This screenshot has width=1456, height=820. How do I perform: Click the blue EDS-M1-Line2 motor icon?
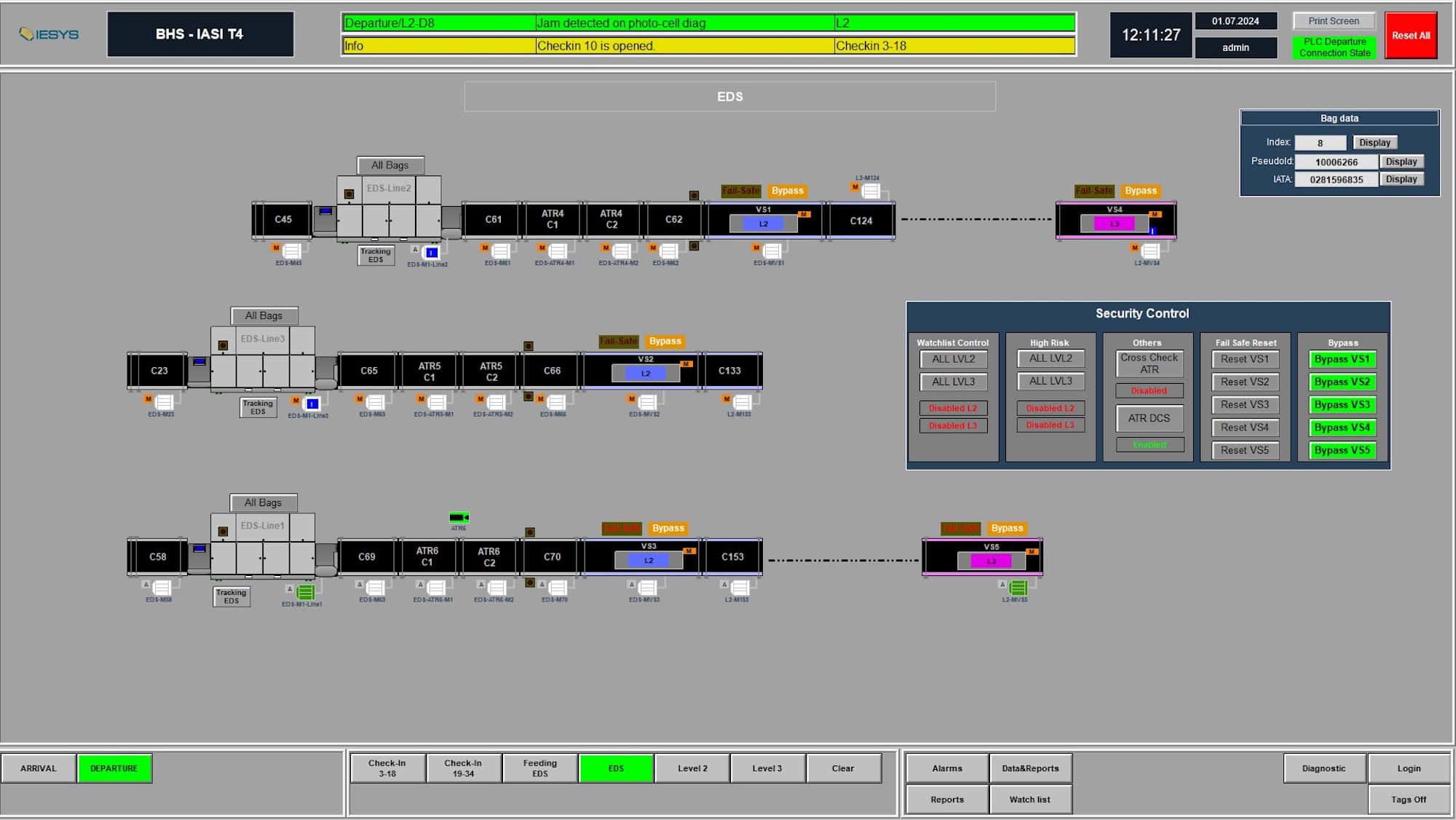(x=431, y=253)
